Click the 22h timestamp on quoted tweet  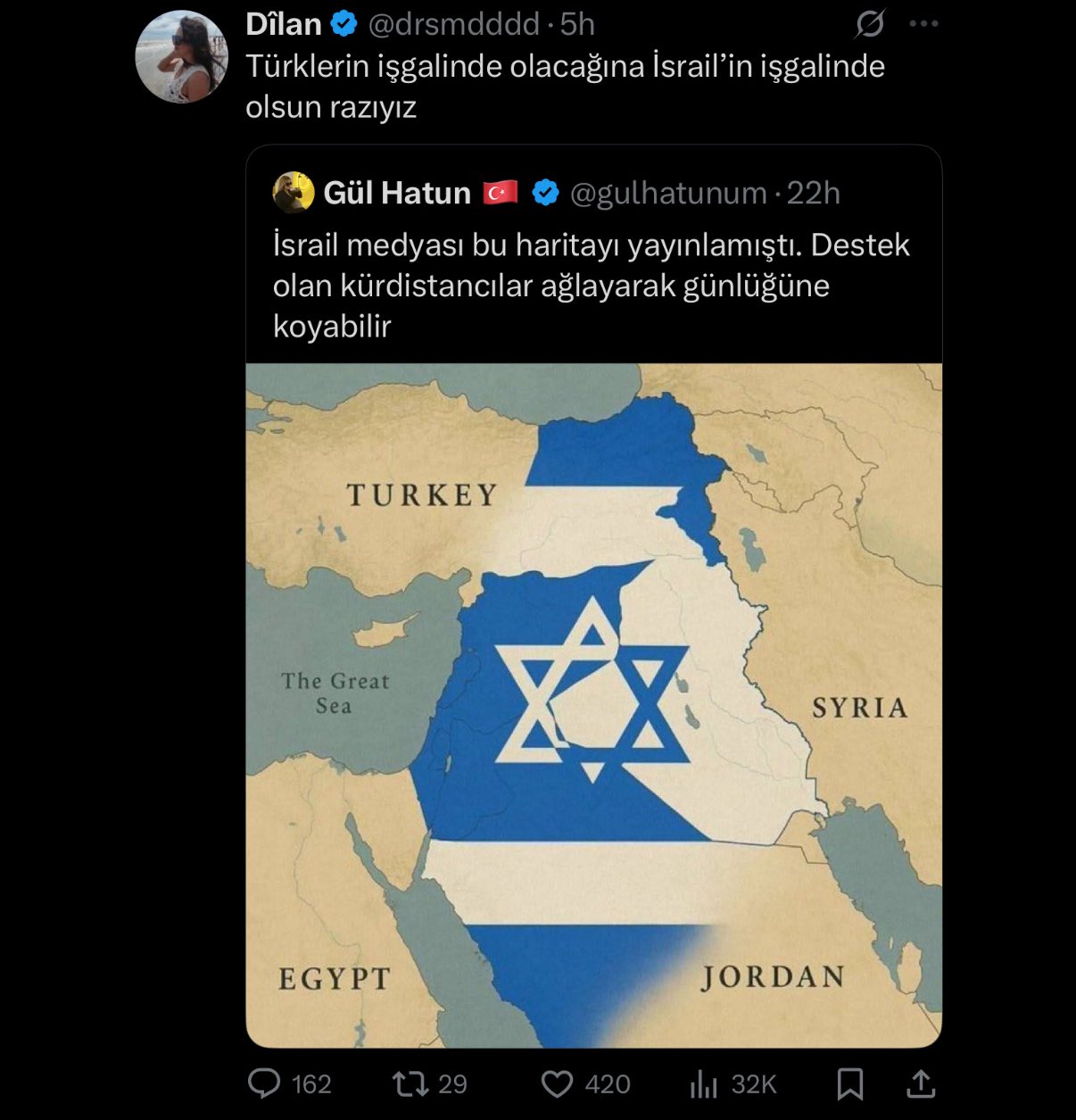813,193
